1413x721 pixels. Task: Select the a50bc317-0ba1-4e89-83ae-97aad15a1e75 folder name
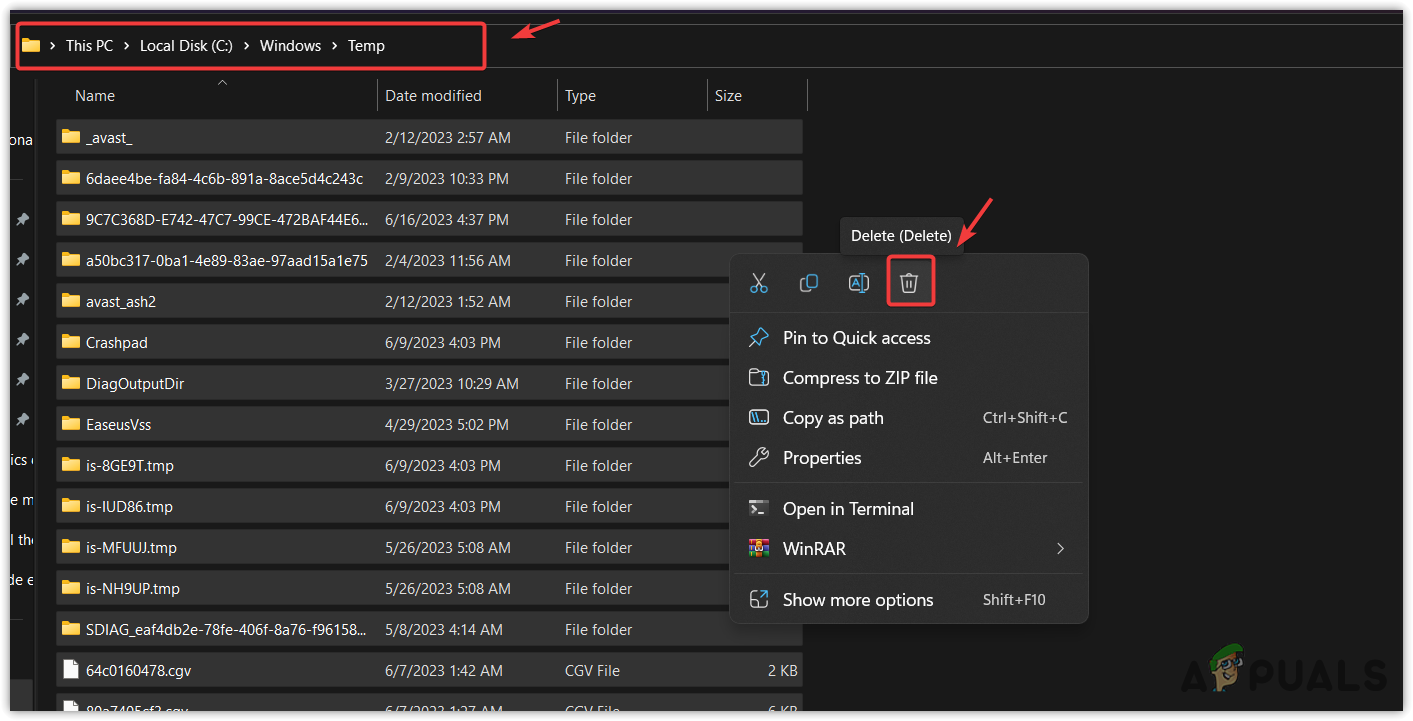tap(227, 260)
